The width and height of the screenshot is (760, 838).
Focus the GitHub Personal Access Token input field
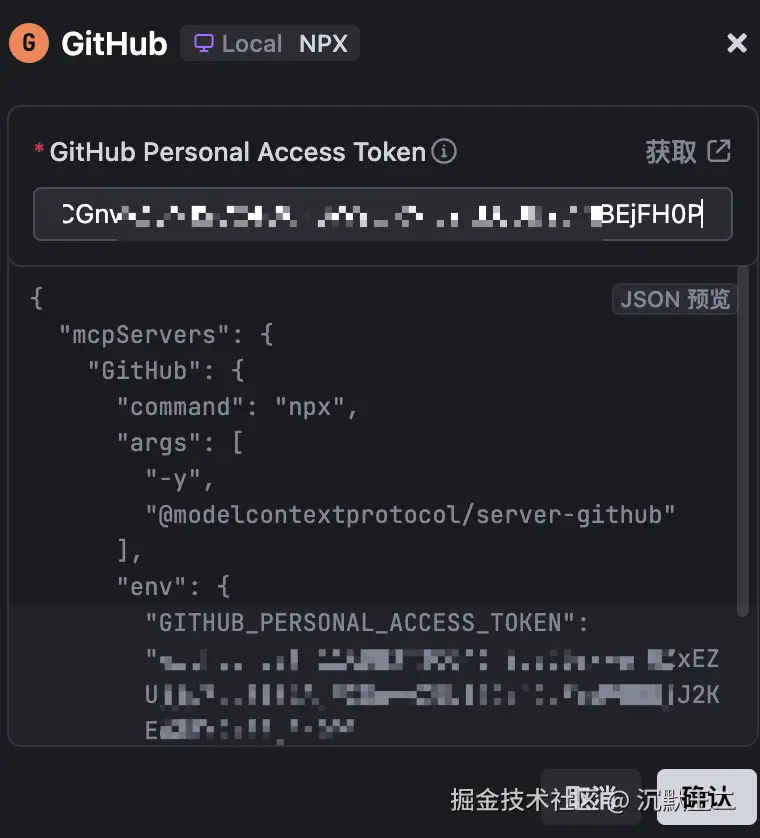(x=382, y=214)
